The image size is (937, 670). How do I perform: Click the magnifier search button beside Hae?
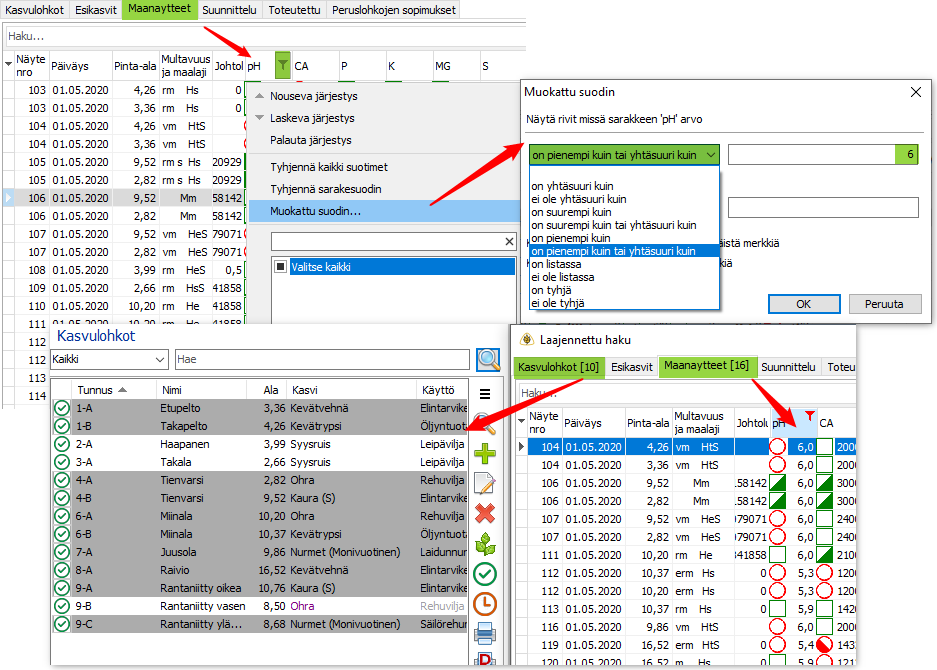click(x=488, y=359)
